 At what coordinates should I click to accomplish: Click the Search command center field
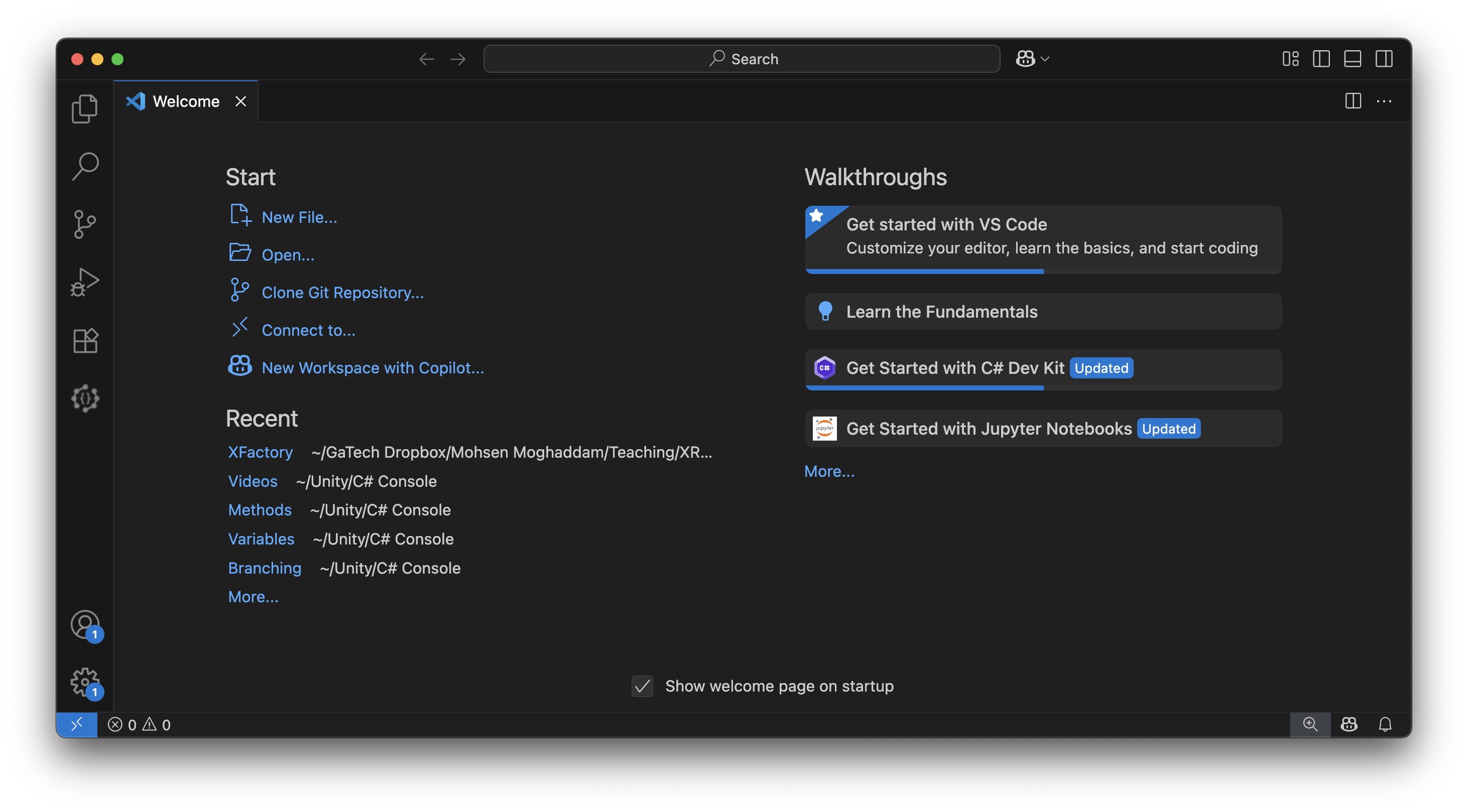[741, 59]
